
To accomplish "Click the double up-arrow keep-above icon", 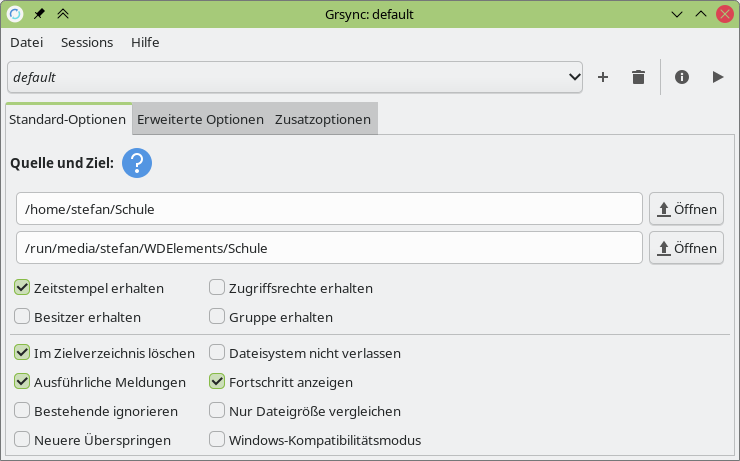I will click(63, 14).
